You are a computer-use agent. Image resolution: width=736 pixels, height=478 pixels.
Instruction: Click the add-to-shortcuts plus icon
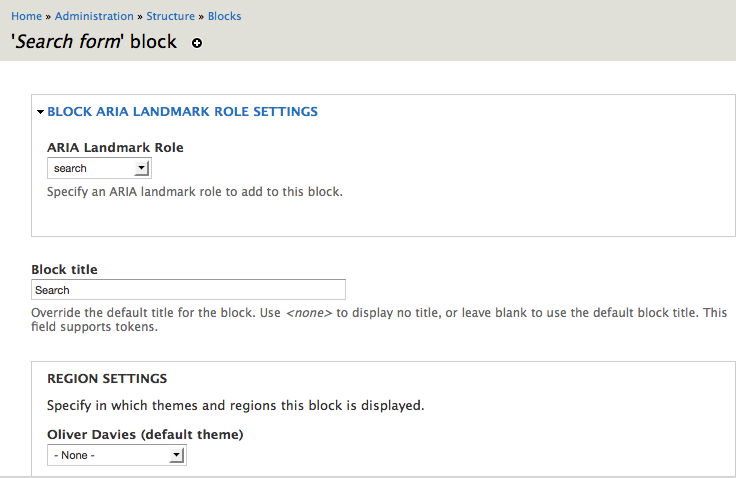[x=197, y=43]
